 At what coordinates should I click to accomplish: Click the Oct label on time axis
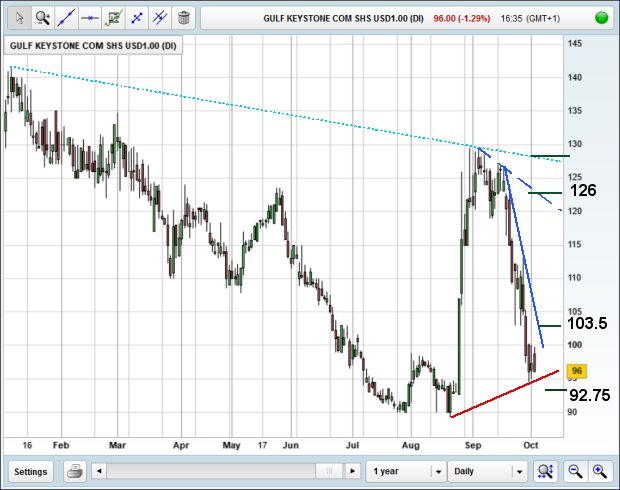coord(531,445)
